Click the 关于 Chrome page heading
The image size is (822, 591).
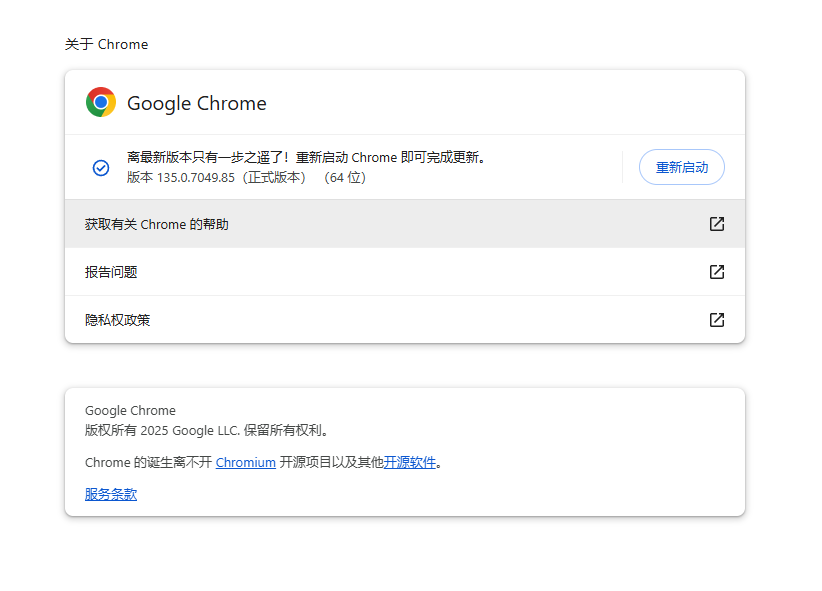tap(106, 44)
